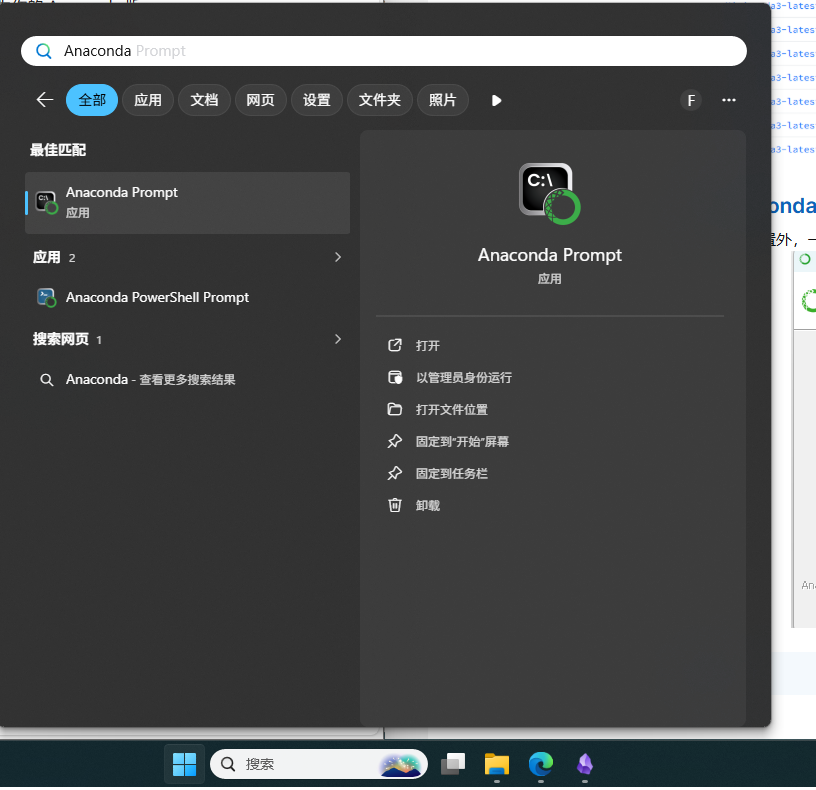This screenshot has width=816, height=790.
Task: Choose 卸载 to uninstall the app
Action: (x=427, y=506)
